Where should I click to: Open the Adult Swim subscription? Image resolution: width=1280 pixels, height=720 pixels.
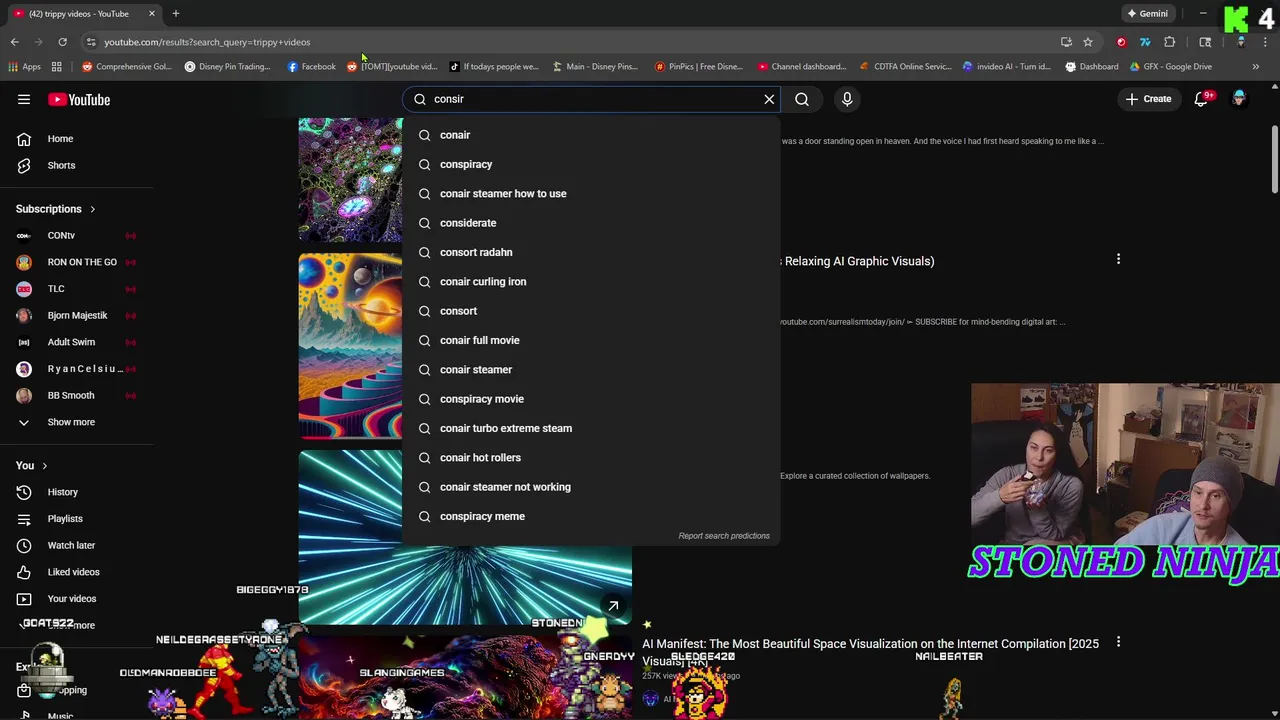(76, 342)
